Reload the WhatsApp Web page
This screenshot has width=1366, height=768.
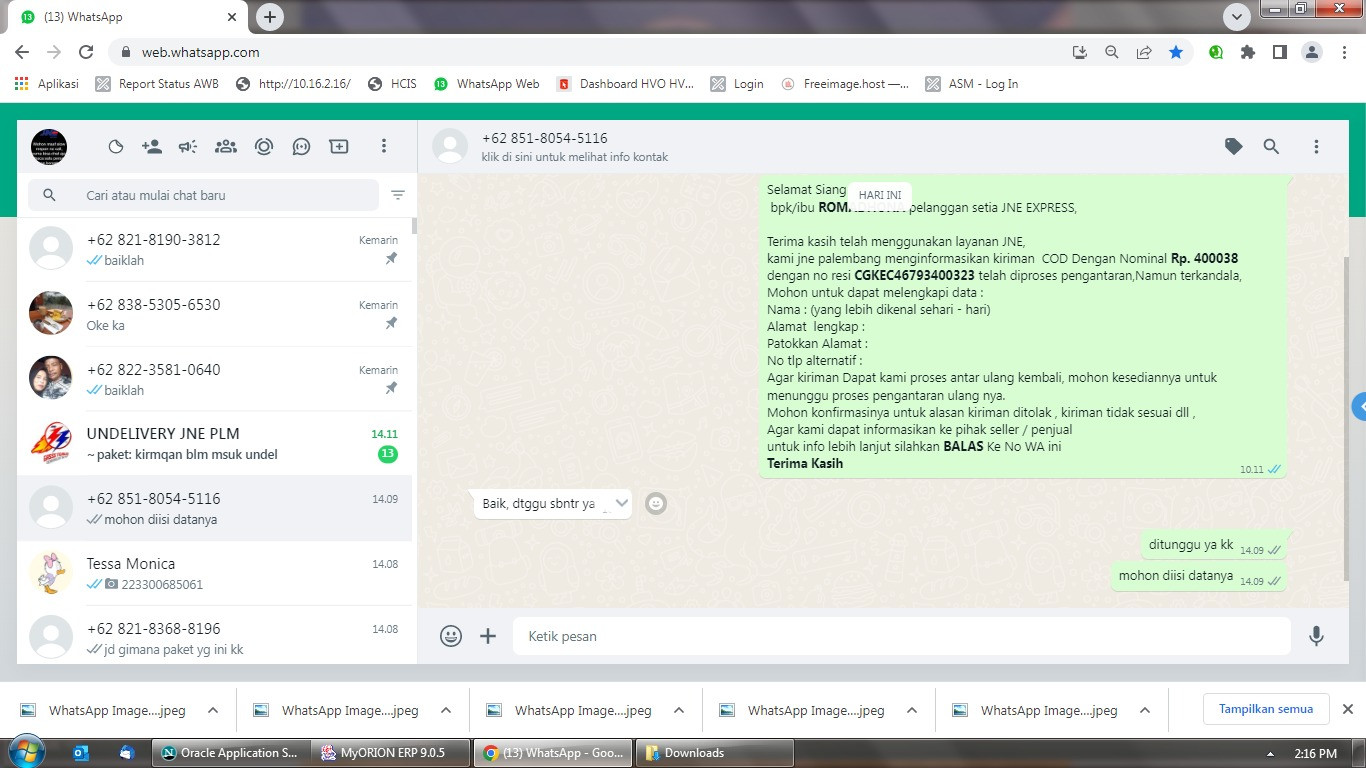click(86, 52)
